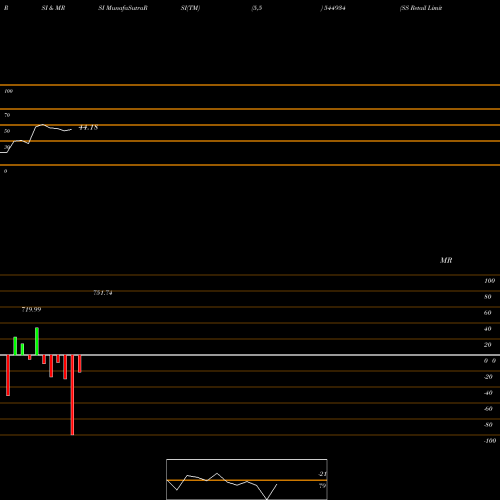The width and height of the screenshot is (500, 500).
Task: Click the 'SS Retail Limit' header text
Action: (x=421, y=8)
